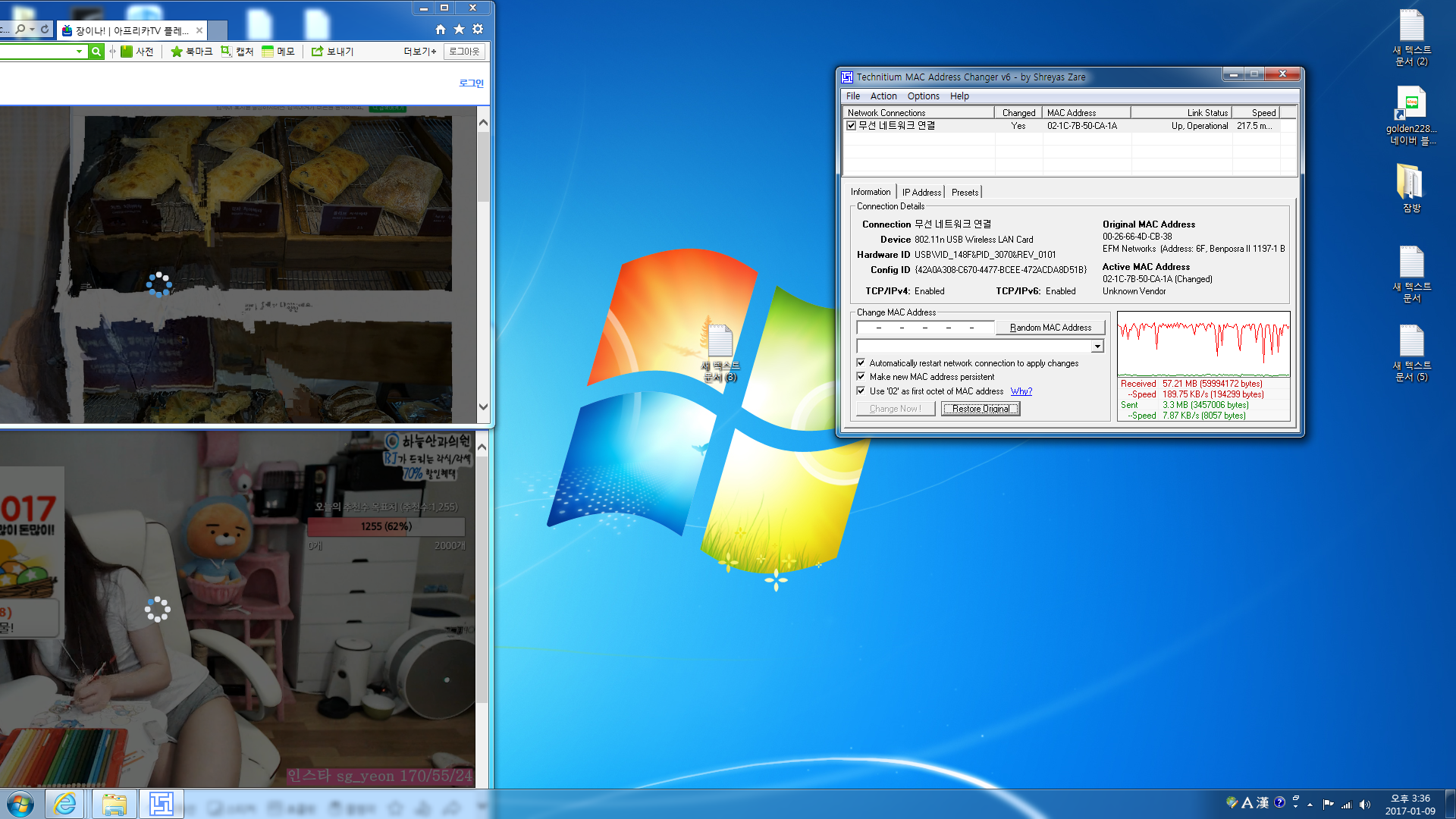Toggle Automatically restart network connection checkbox

[861, 363]
